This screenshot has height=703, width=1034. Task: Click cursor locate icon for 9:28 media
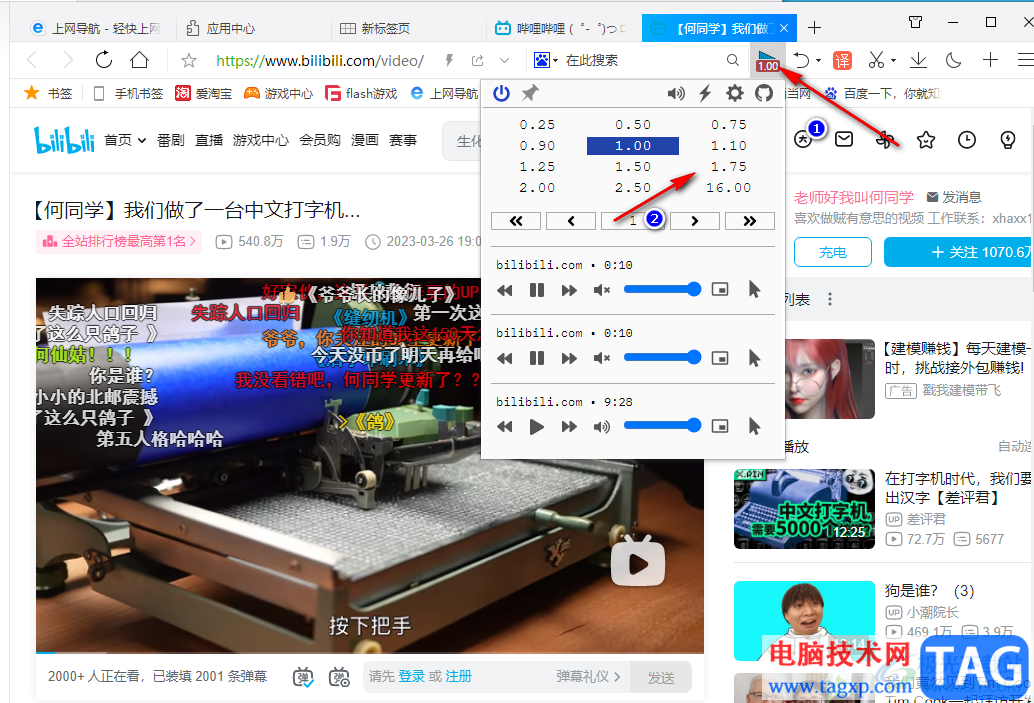click(754, 426)
